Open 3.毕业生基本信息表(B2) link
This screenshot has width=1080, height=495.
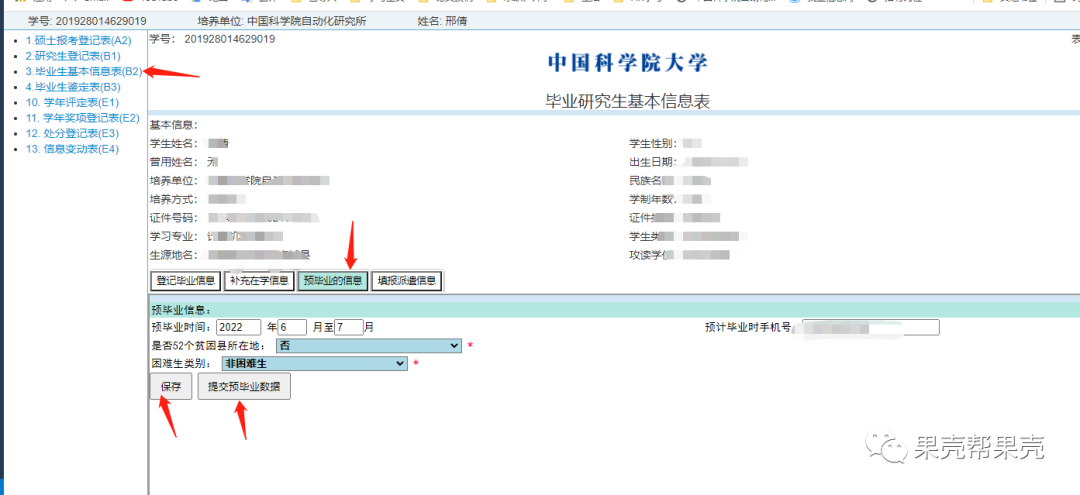84,71
